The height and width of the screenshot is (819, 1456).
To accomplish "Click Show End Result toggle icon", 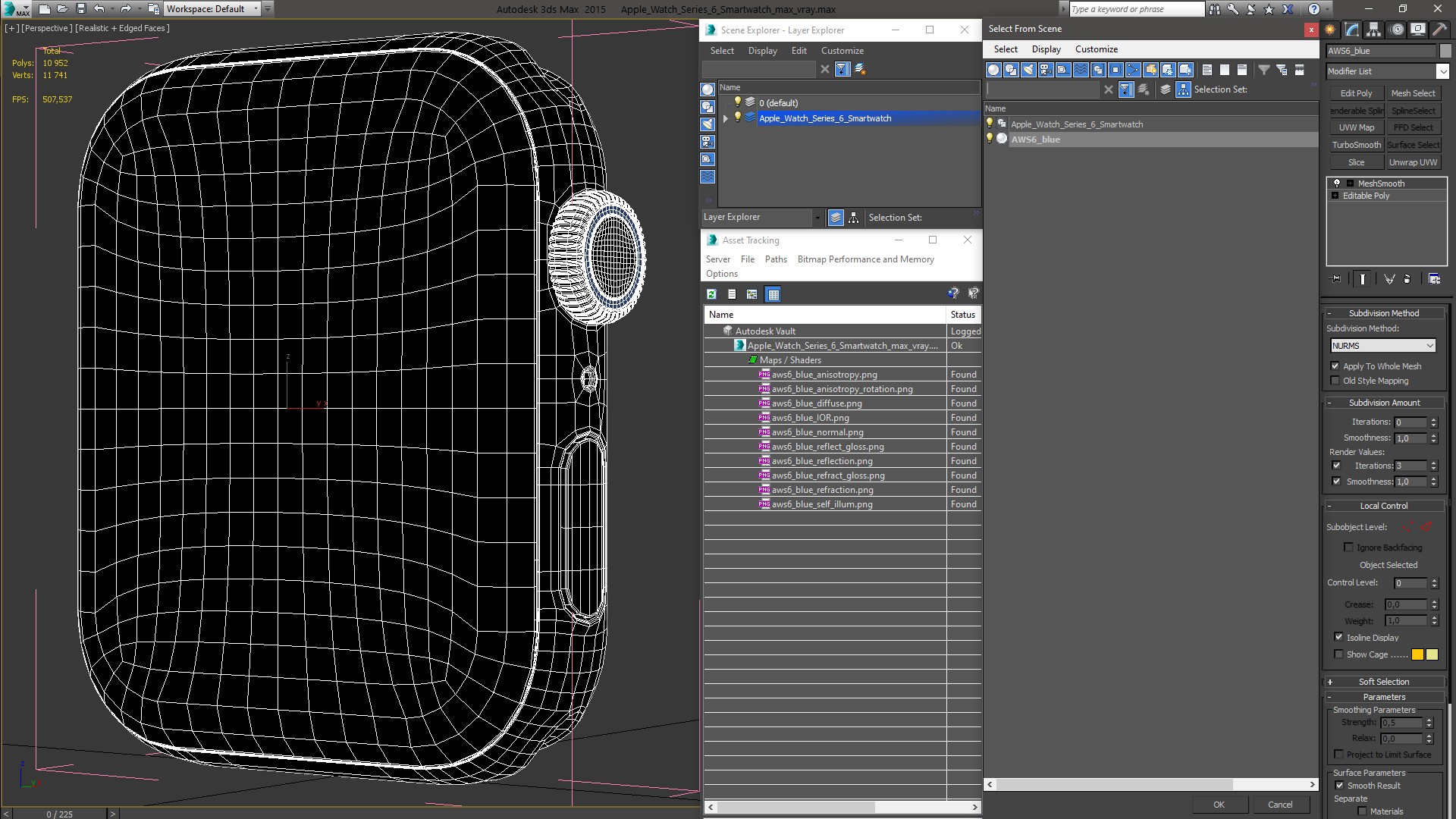I will [1363, 279].
